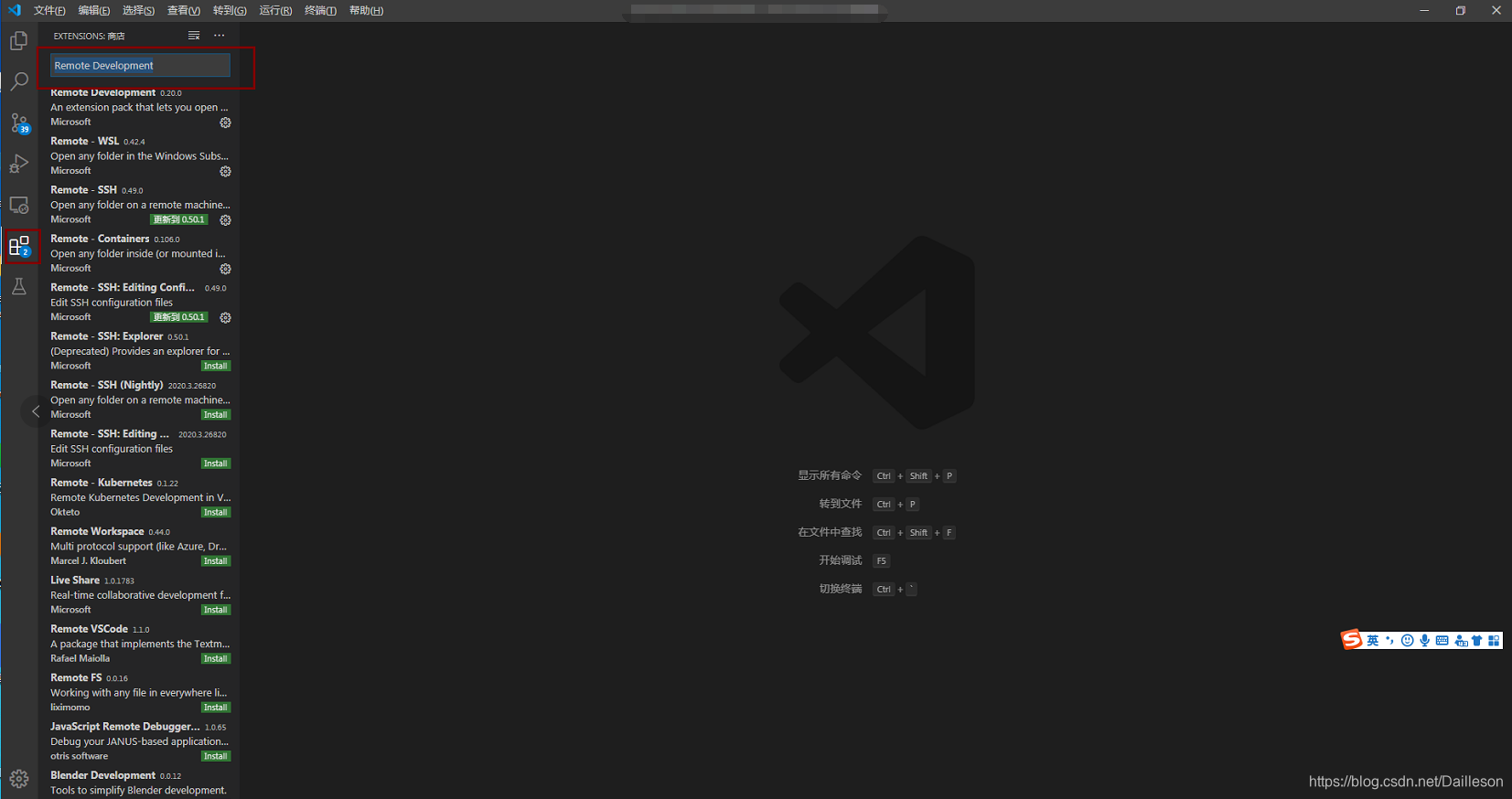Open gear for Remote - SSH: Editing Configuration
This screenshot has width=1512, height=799.
pos(225,317)
